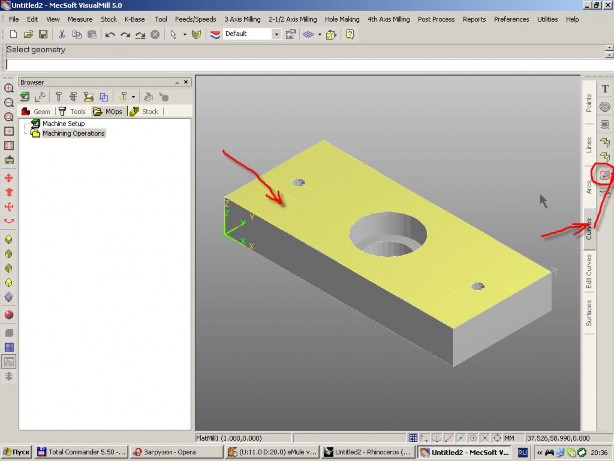Switch to Rhinoceros window in taskbar
The width and height of the screenshot is (614, 461).
(367, 452)
